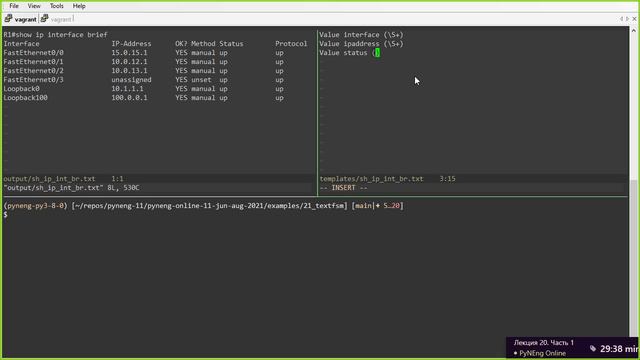640x360 pixels.
Task: Click the scrollbar up arrow
Action: tap(633, 31)
